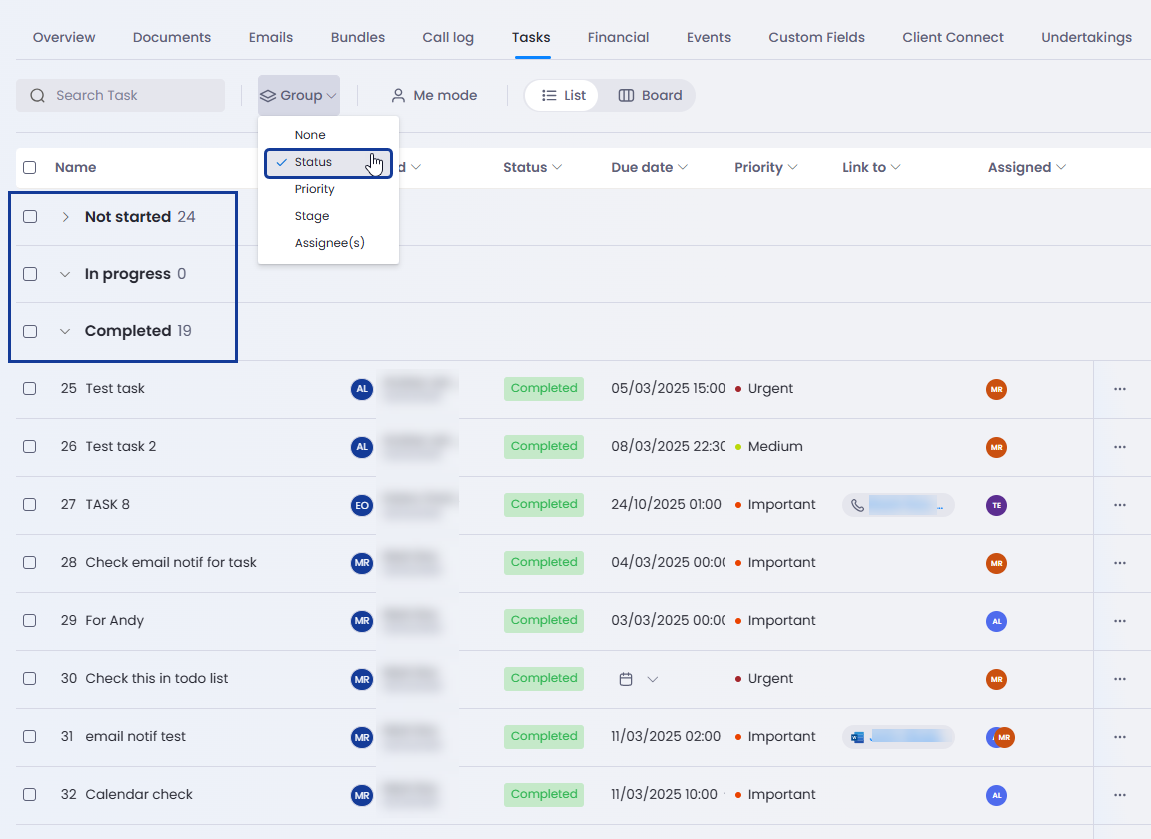Open the Priority column dropdown
Image resolution: width=1151 pixels, height=839 pixels.
pyautogui.click(x=792, y=167)
